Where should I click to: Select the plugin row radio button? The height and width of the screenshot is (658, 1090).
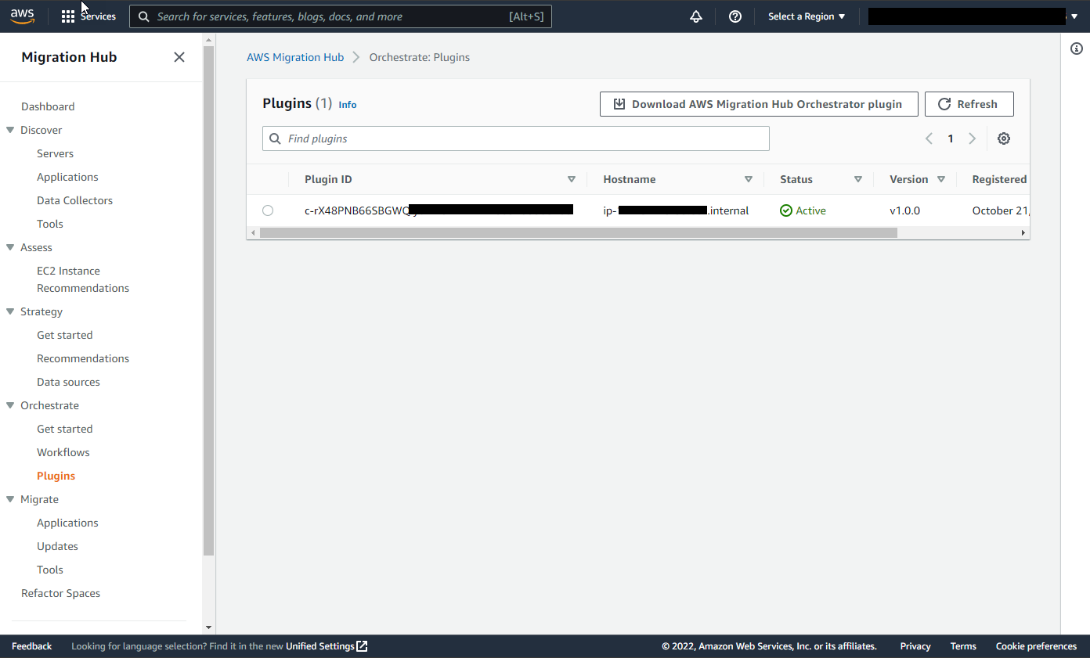pyautogui.click(x=268, y=211)
